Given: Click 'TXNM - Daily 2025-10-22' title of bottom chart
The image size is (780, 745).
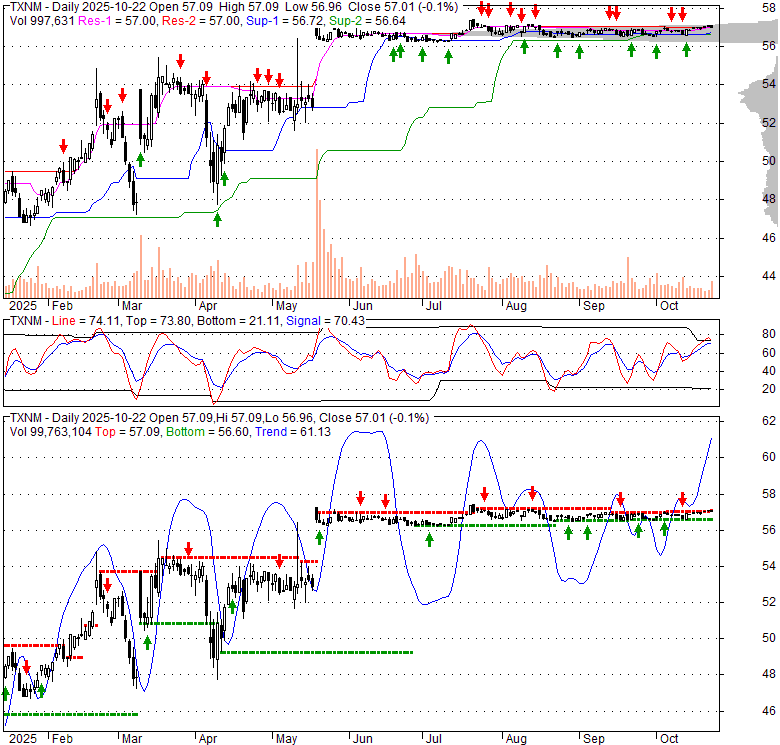Looking at the screenshot, I should click(x=78, y=418).
